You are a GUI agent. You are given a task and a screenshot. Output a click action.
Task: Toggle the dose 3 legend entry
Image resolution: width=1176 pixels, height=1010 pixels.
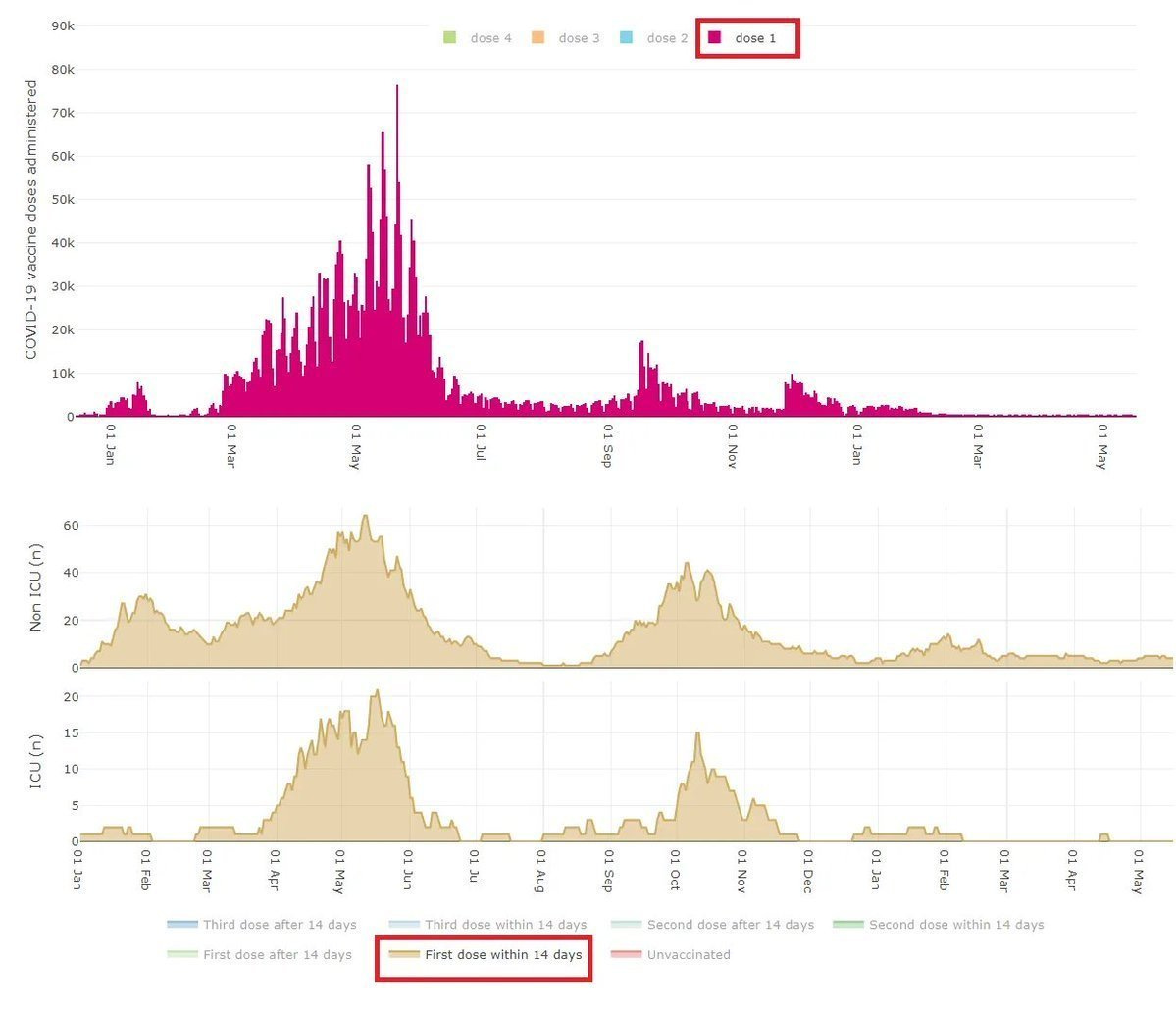tap(566, 38)
